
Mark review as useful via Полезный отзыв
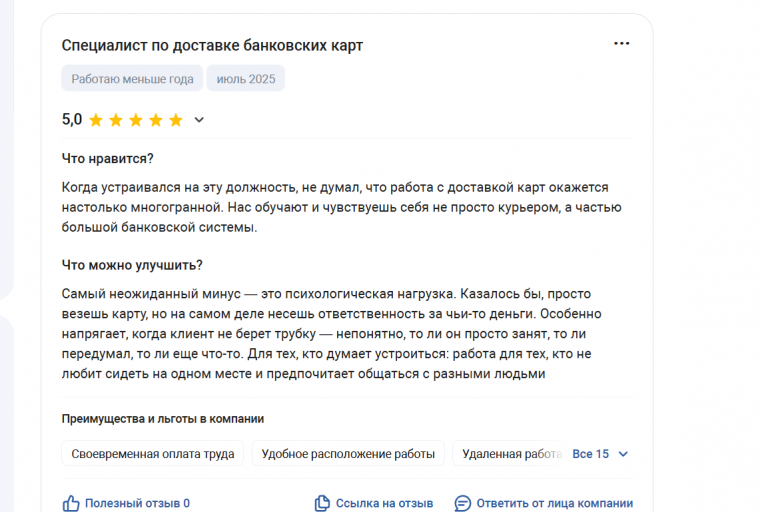pos(137,503)
